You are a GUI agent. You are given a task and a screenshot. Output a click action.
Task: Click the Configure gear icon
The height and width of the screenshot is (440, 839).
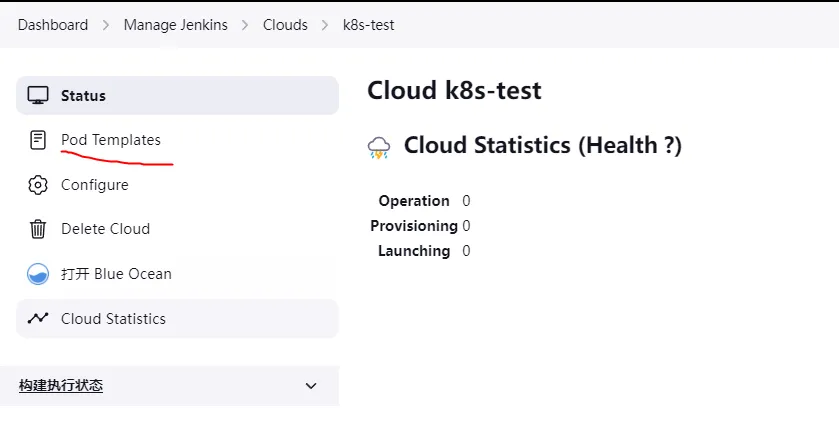pos(38,185)
